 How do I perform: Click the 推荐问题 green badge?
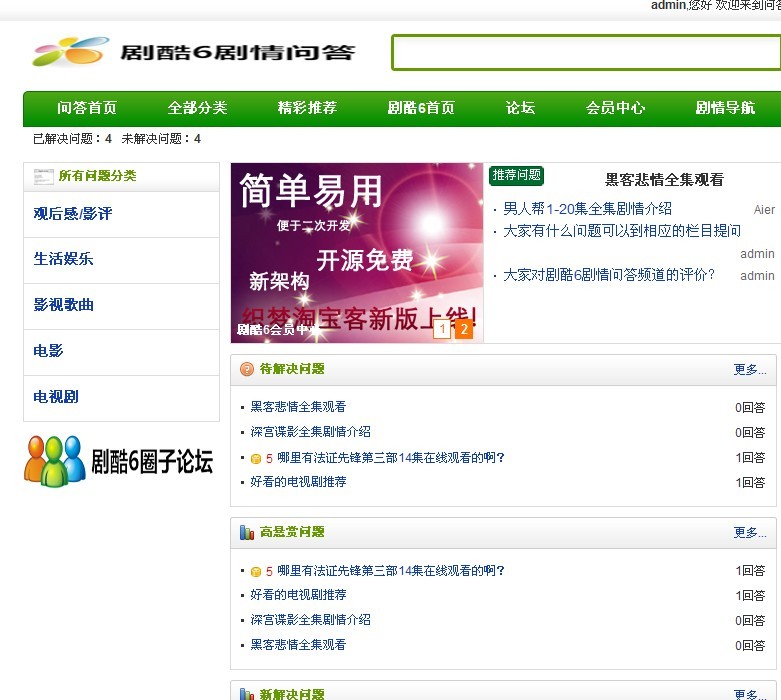click(x=516, y=175)
